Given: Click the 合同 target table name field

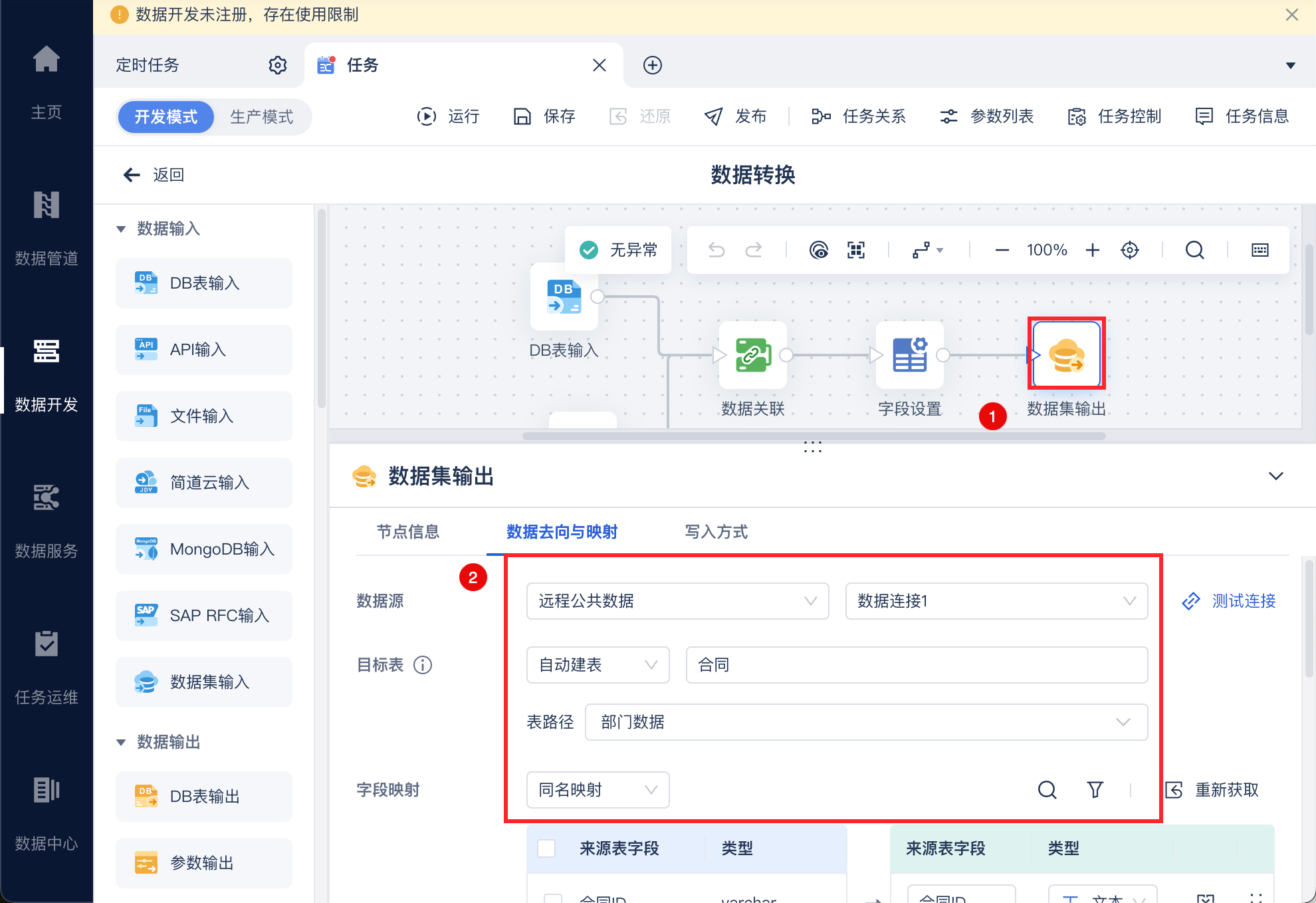Looking at the screenshot, I should click(916, 665).
